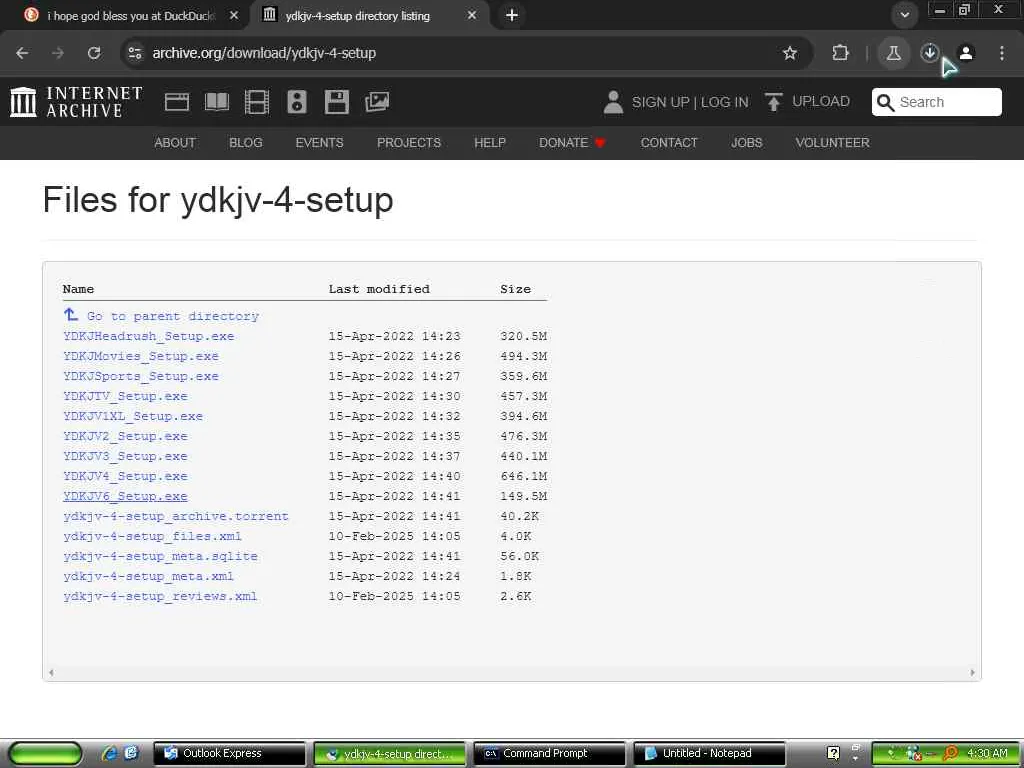This screenshot has width=1024, height=768.
Task: Download YDKJSports_Setup.exe
Action: click(x=140, y=376)
